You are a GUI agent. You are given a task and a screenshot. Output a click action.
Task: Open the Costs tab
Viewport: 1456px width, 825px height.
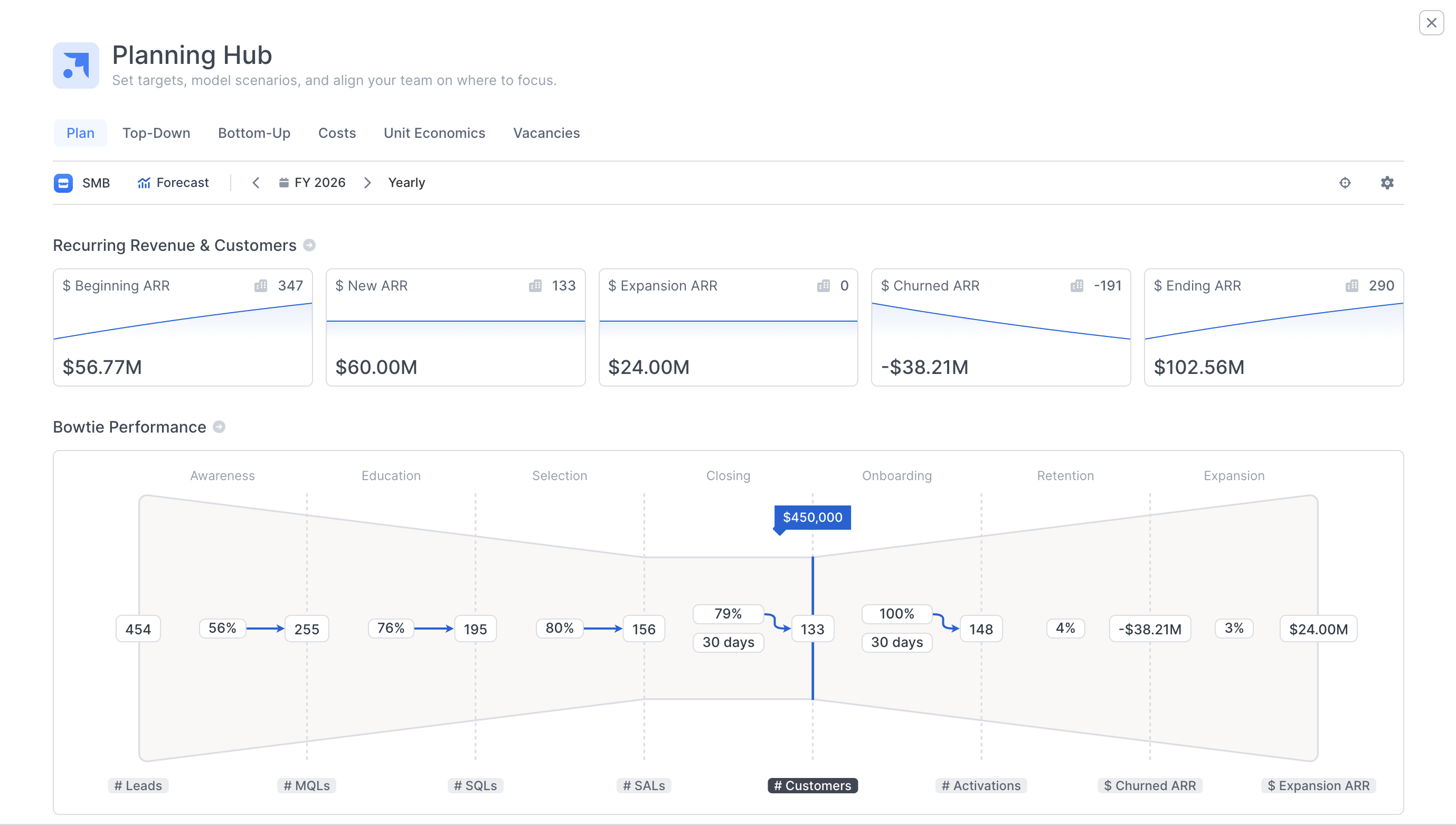pos(337,133)
